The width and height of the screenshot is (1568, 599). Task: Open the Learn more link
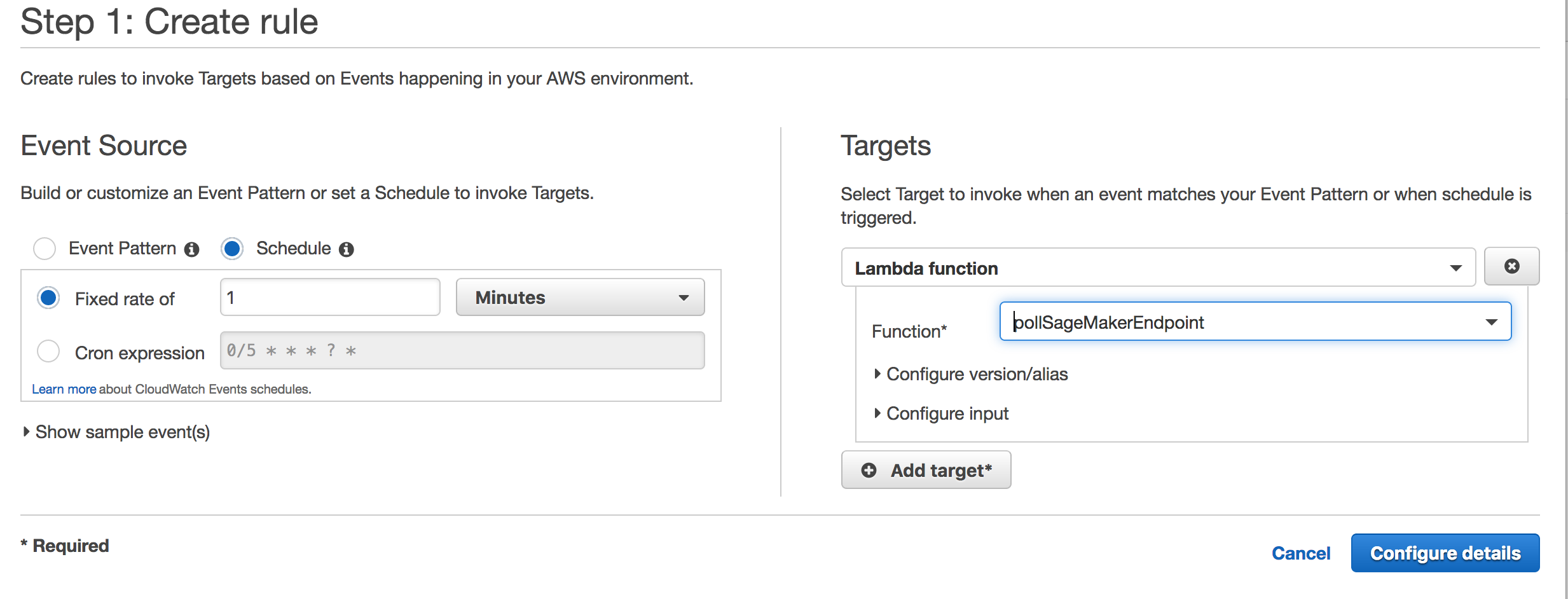coord(64,389)
